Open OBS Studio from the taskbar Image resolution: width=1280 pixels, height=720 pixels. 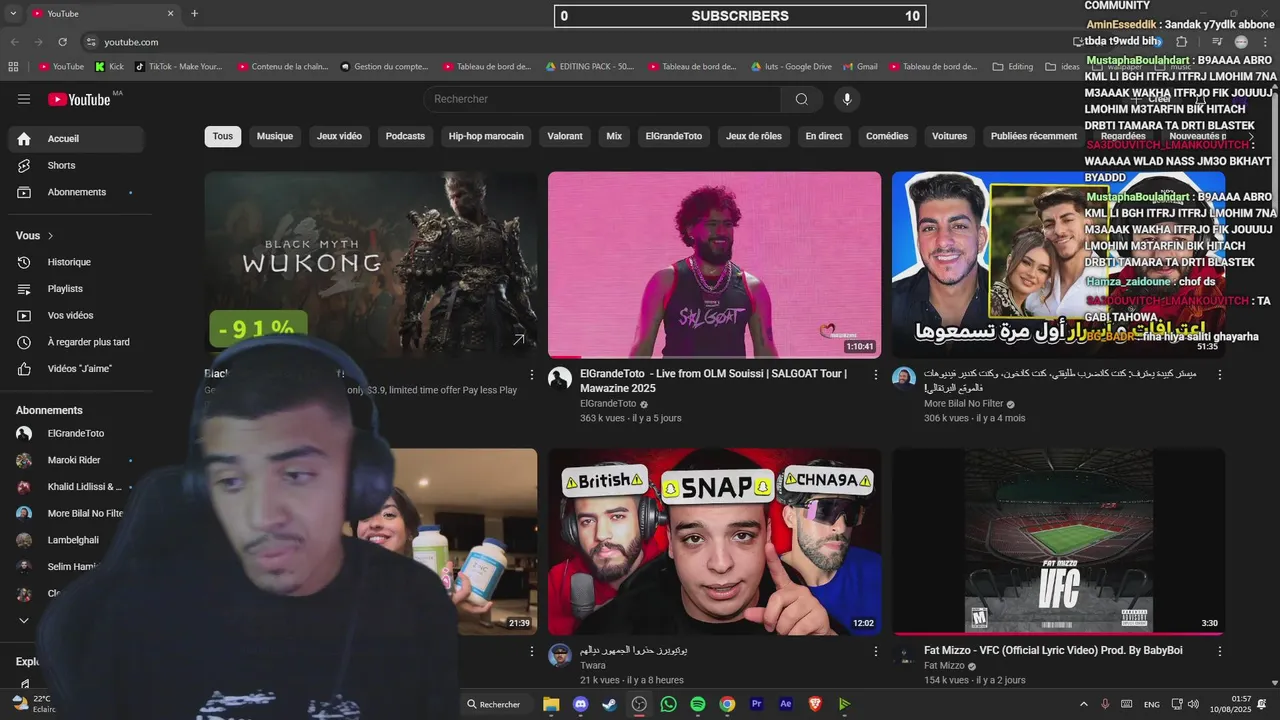[x=639, y=704]
